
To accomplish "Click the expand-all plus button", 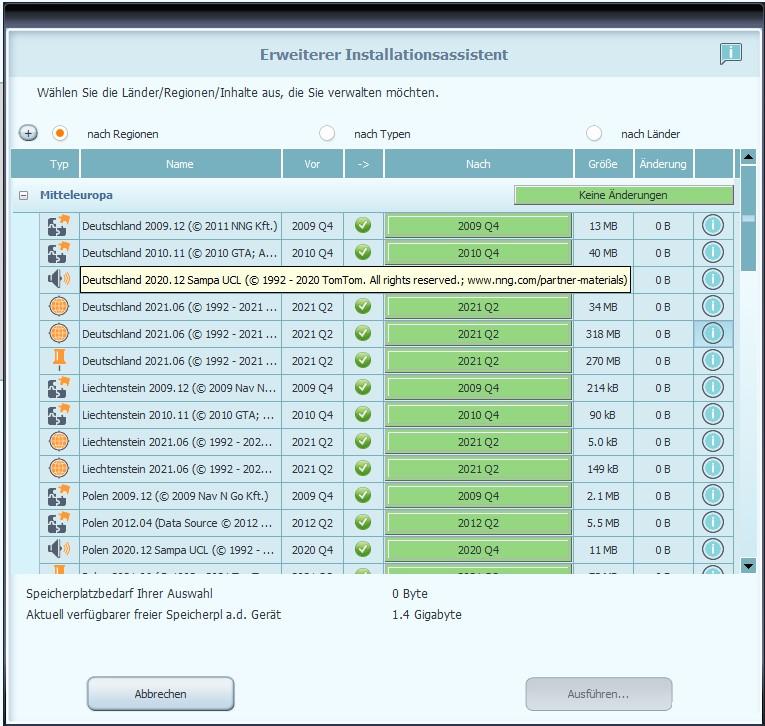I will coord(28,133).
